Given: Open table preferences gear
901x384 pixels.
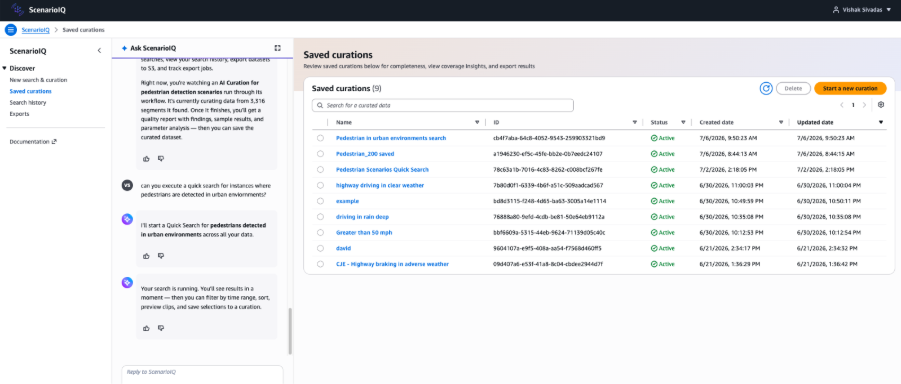Looking at the screenshot, I should tap(881, 105).
